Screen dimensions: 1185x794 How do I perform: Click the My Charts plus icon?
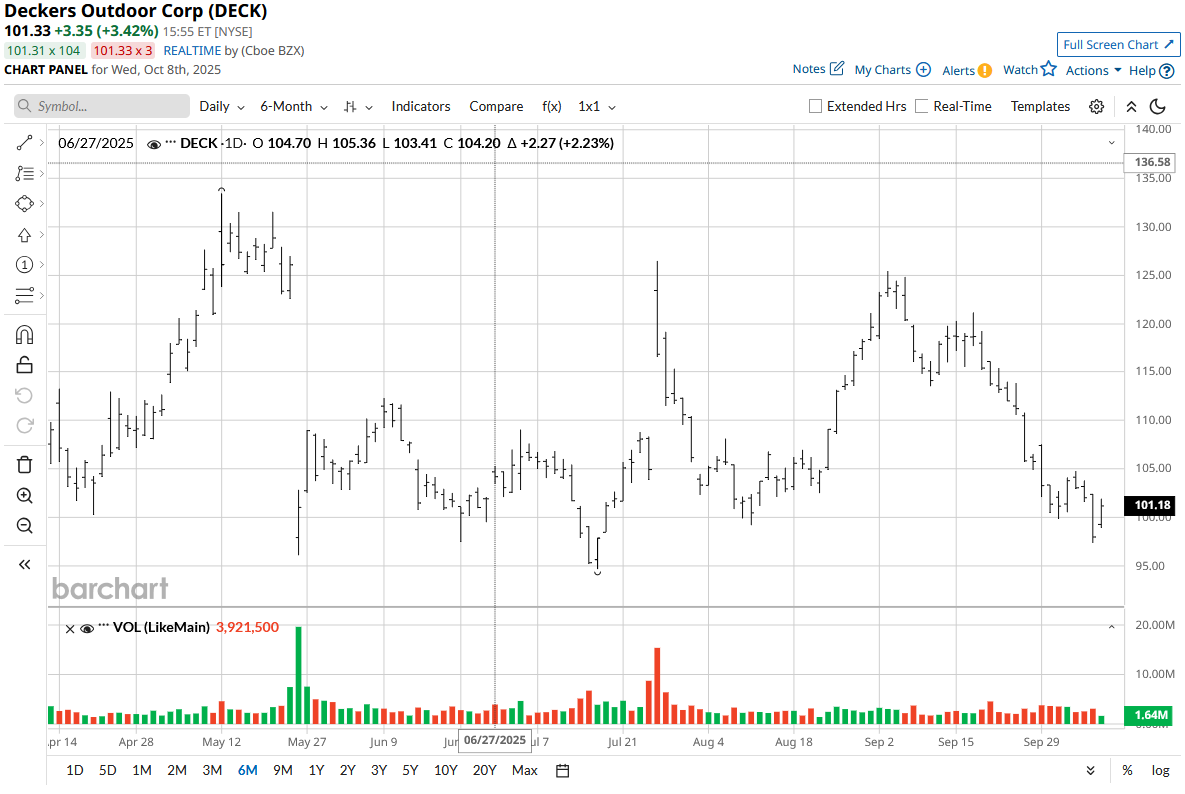coord(924,70)
